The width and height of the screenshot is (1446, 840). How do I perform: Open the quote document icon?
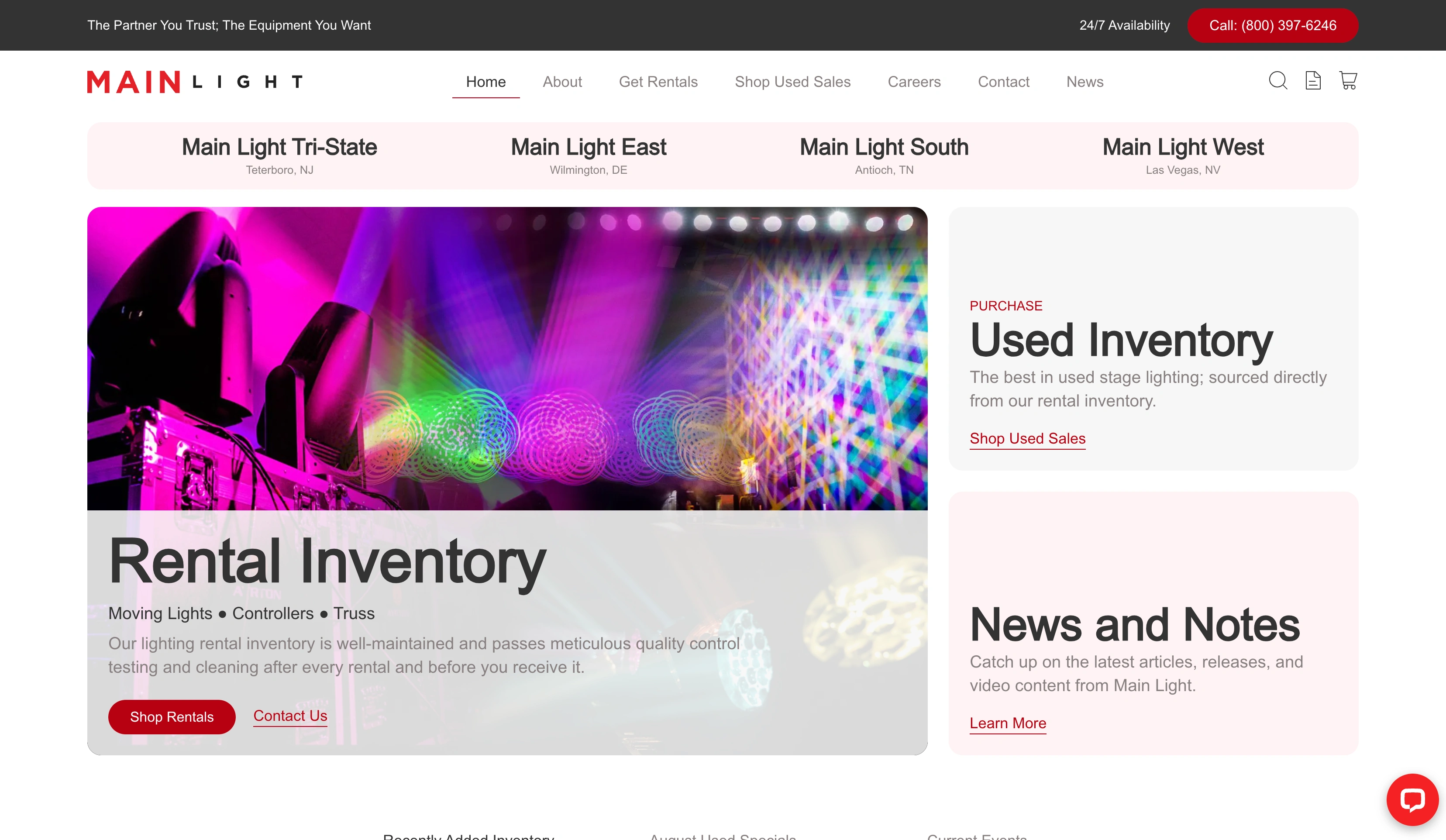[1313, 80]
